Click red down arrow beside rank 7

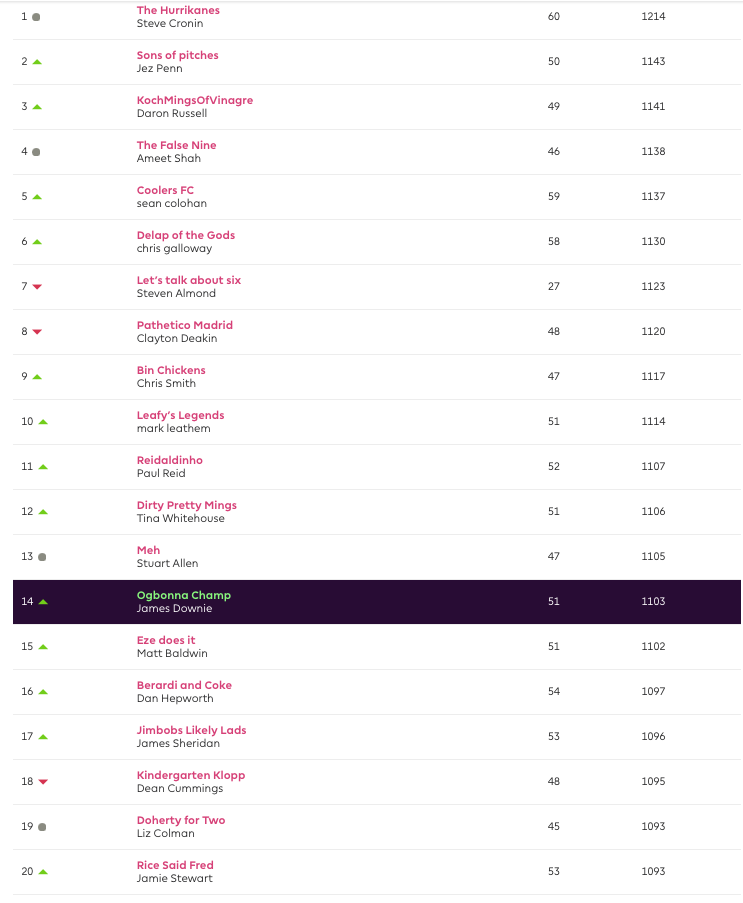coord(37,287)
